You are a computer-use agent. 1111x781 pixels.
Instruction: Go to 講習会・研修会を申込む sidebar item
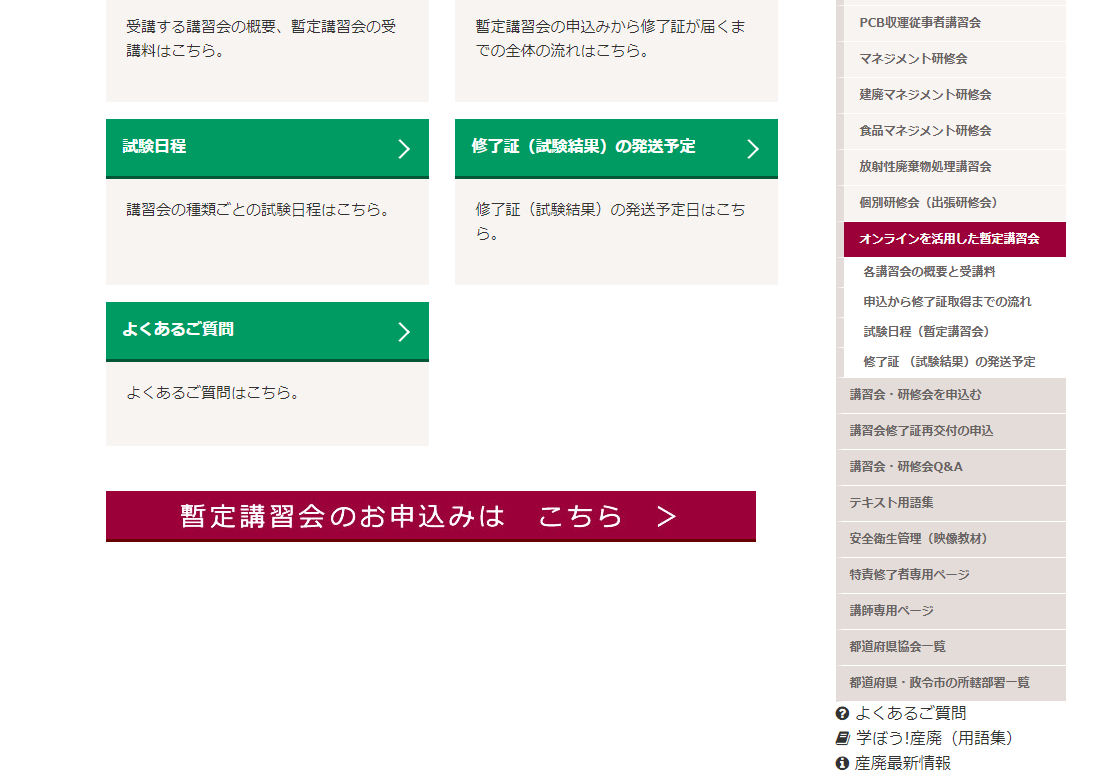(915, 395)
